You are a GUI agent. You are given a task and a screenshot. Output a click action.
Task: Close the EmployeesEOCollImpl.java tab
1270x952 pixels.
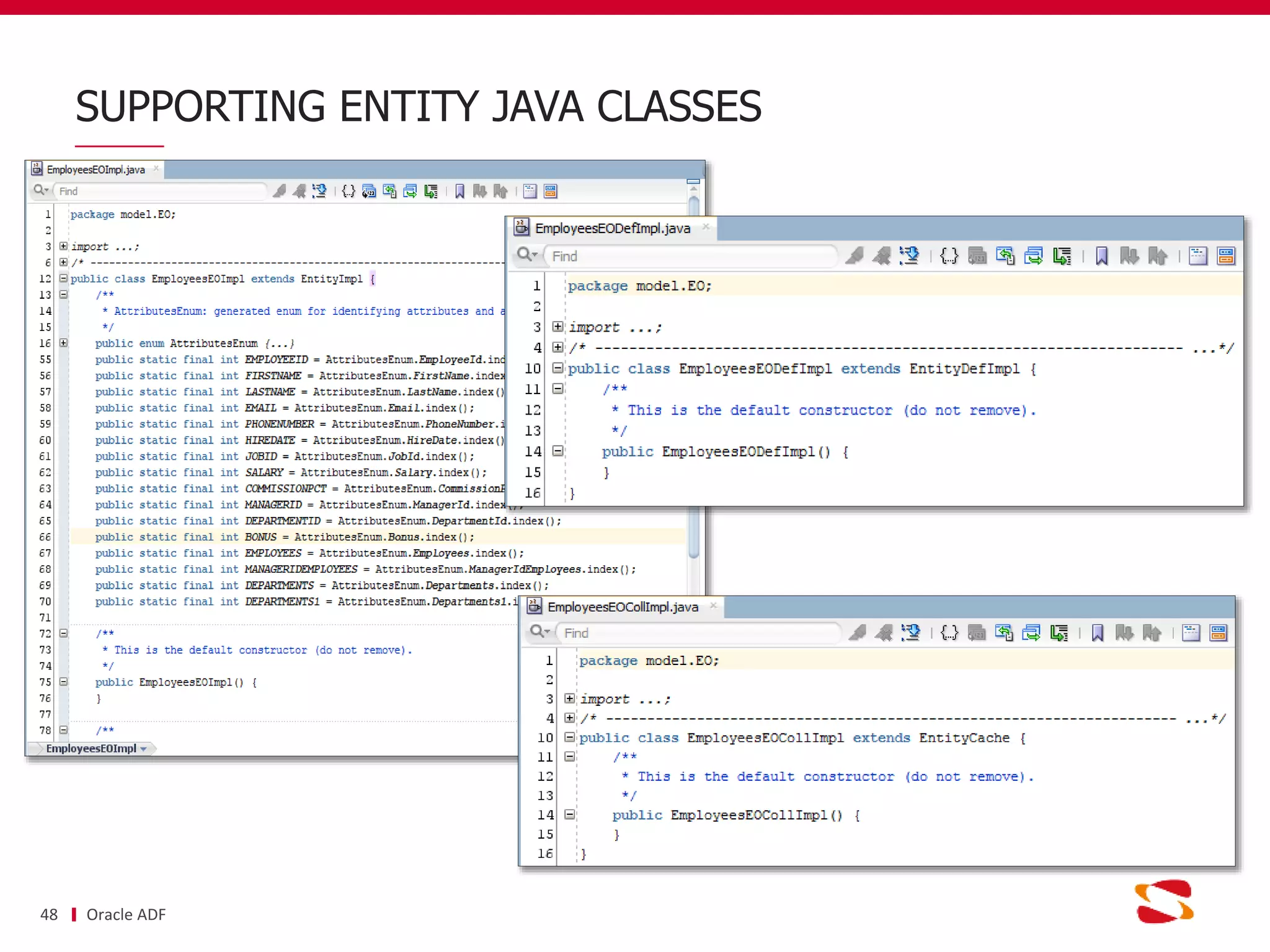[714, 606]
